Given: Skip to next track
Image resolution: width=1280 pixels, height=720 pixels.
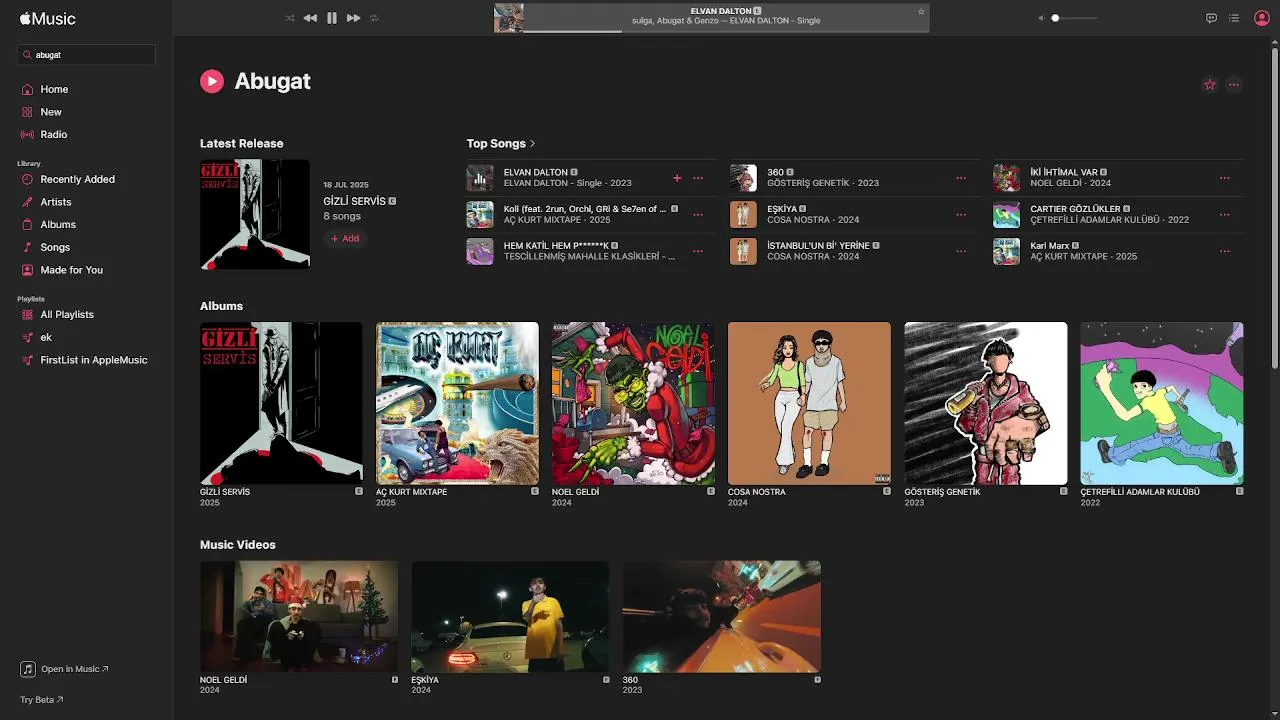Looking at the screenshot, I should (x=354, y=18).
